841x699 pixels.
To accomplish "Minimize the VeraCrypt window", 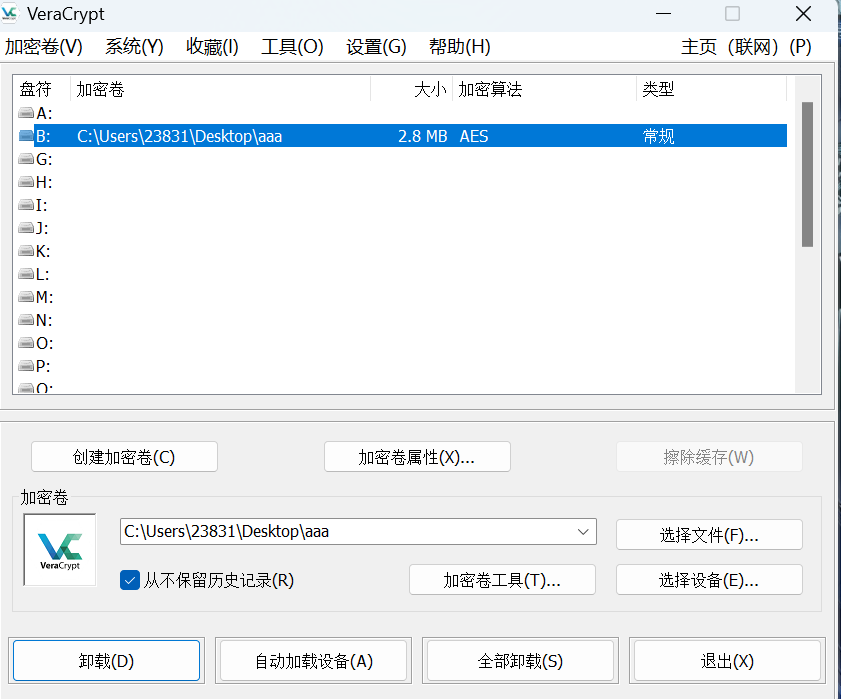I will click(x=663, y=13).
